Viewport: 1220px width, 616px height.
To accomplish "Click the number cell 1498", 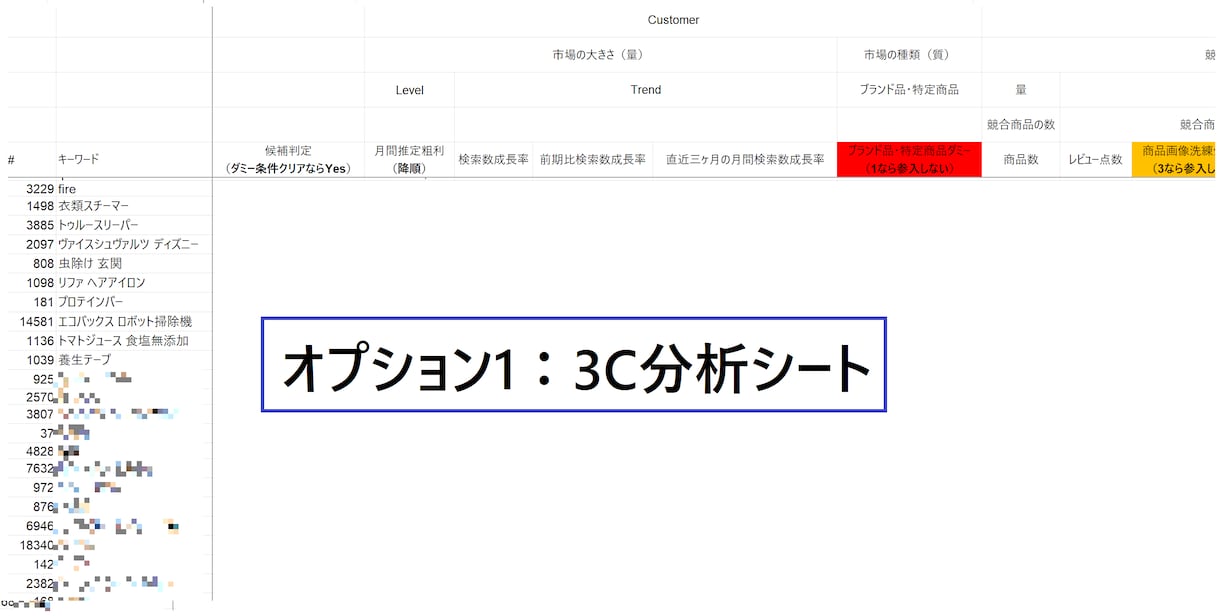I will point(32,207).
